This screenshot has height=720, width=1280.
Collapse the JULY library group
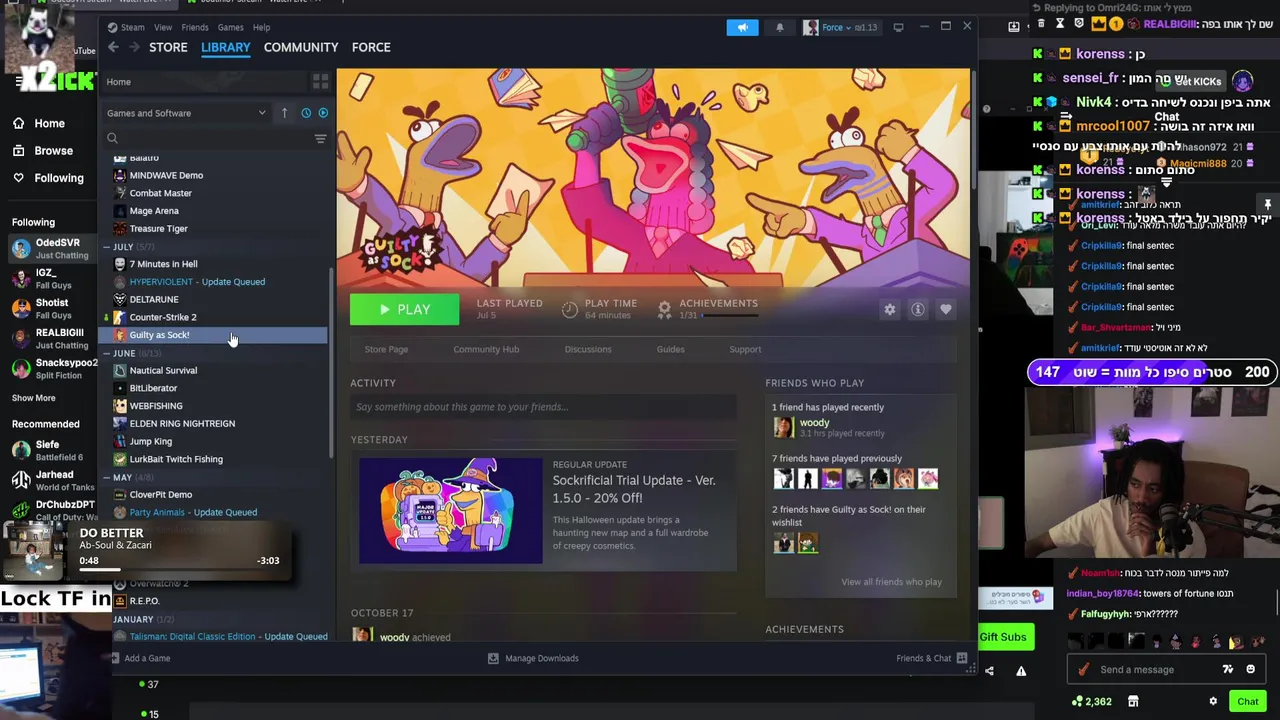click(x=107, y=247)
